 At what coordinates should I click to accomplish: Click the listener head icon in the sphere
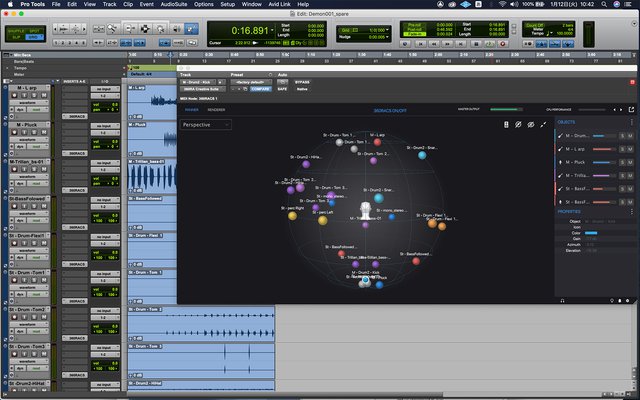coord(366,211)
